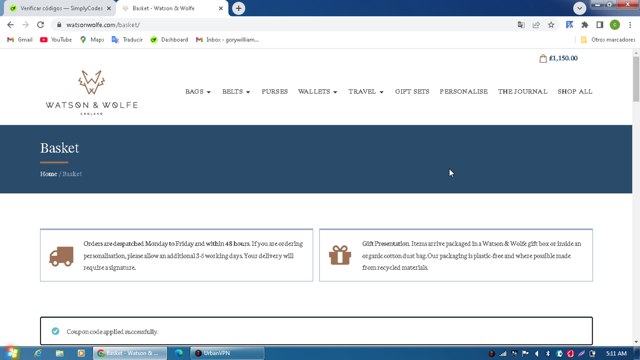The image size is (640, 360).
Task: Click the Watson & Wolfe logo
Action: [x=91, y=92]
